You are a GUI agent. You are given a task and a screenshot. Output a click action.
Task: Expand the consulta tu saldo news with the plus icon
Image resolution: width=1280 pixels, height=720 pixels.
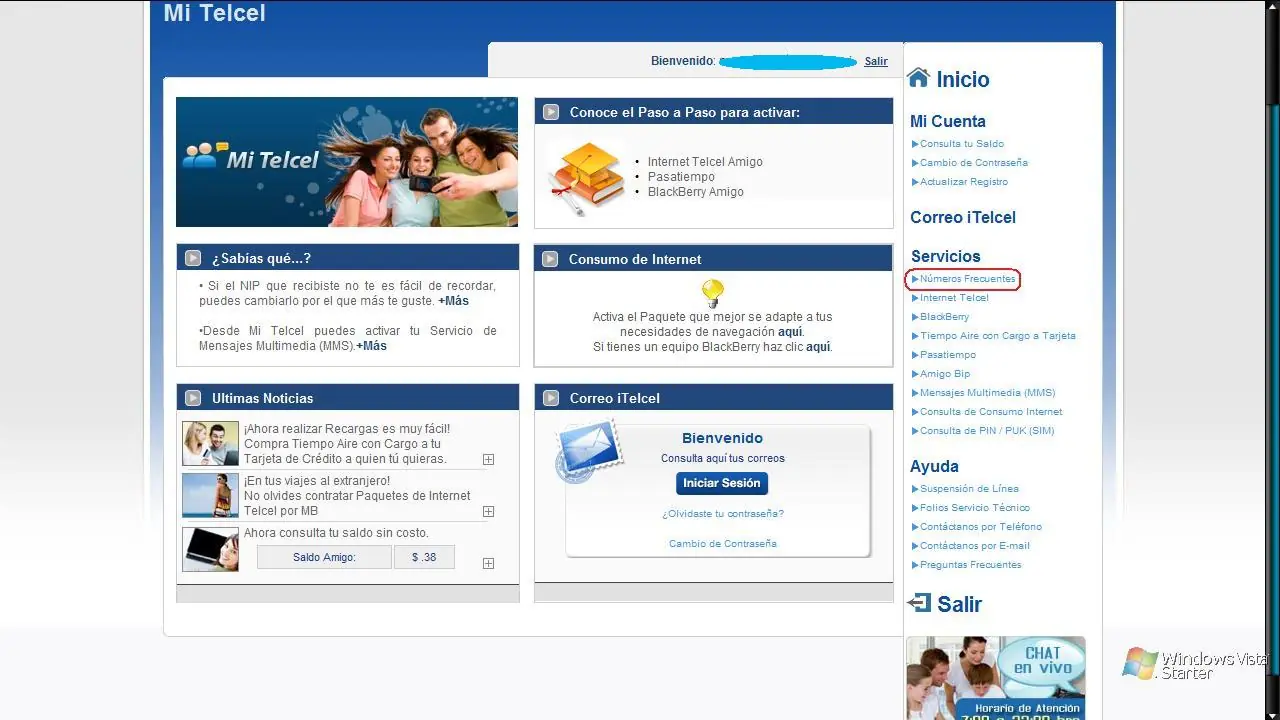pos(488,564)
